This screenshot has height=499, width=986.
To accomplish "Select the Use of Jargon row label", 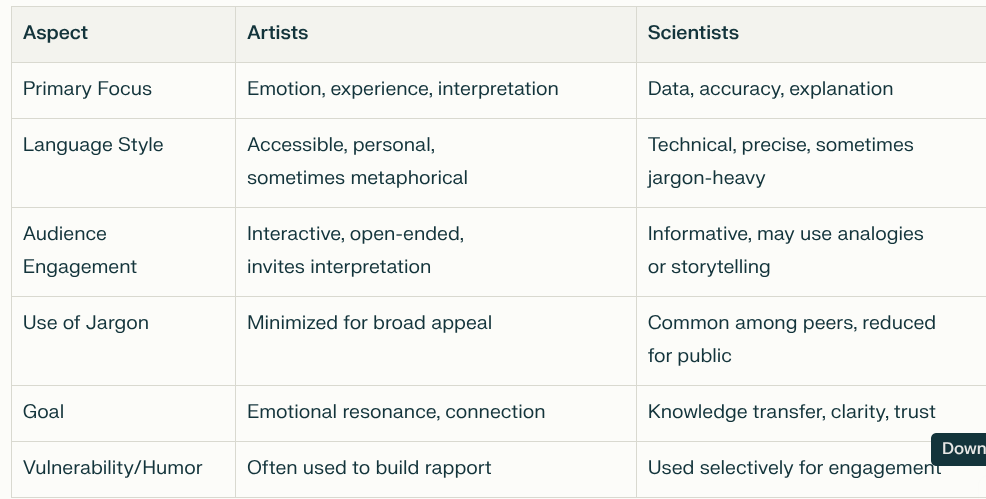I will click(86, 323).
